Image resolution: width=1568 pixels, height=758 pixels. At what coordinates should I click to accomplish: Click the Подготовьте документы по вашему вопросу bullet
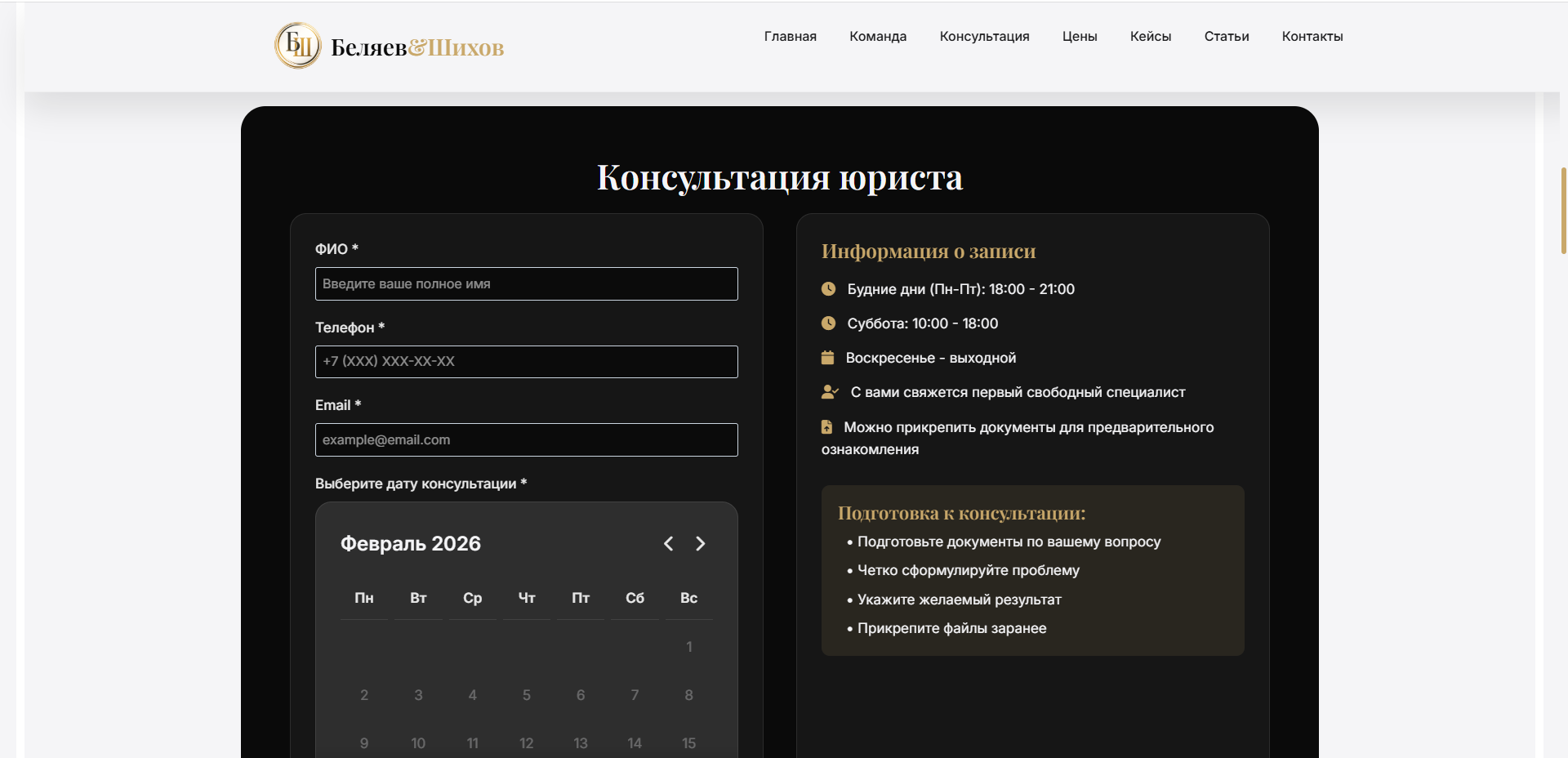pyautogui.click(x=1009, y=542)
